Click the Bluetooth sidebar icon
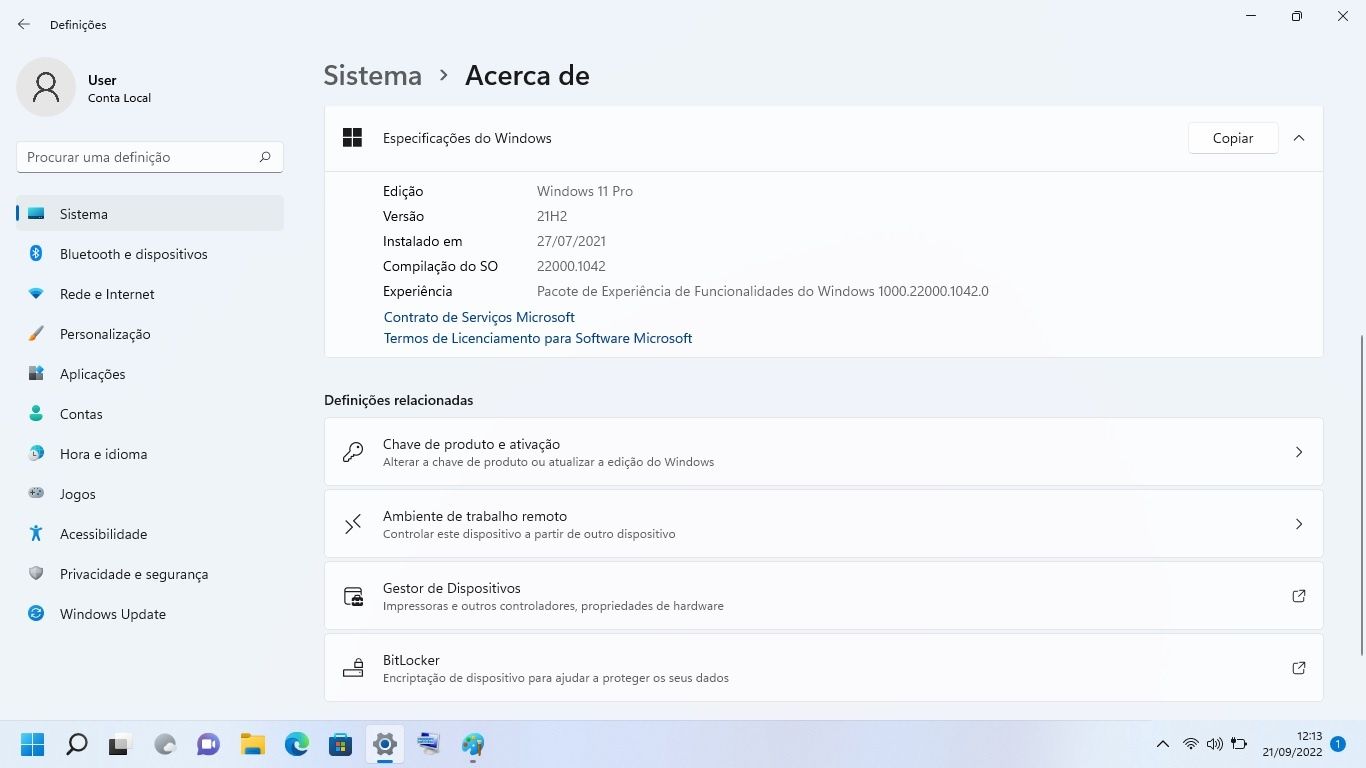 point(36,254)
